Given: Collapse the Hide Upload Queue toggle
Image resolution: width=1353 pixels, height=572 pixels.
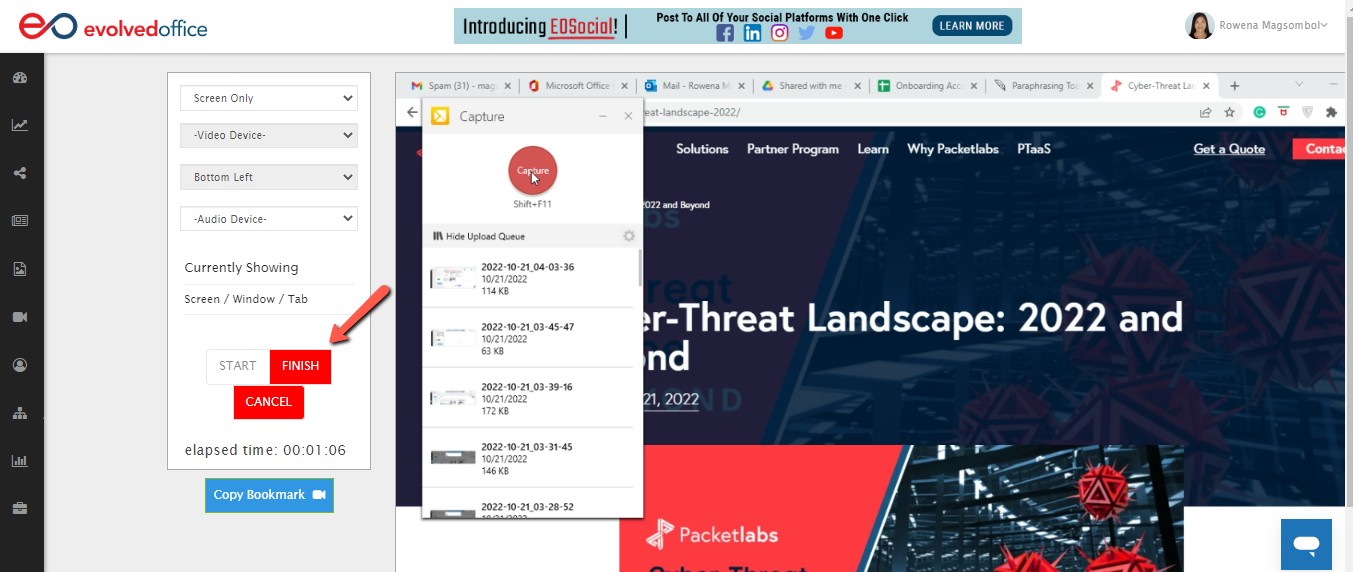Looking at the screenshot, I should point(479,236).
